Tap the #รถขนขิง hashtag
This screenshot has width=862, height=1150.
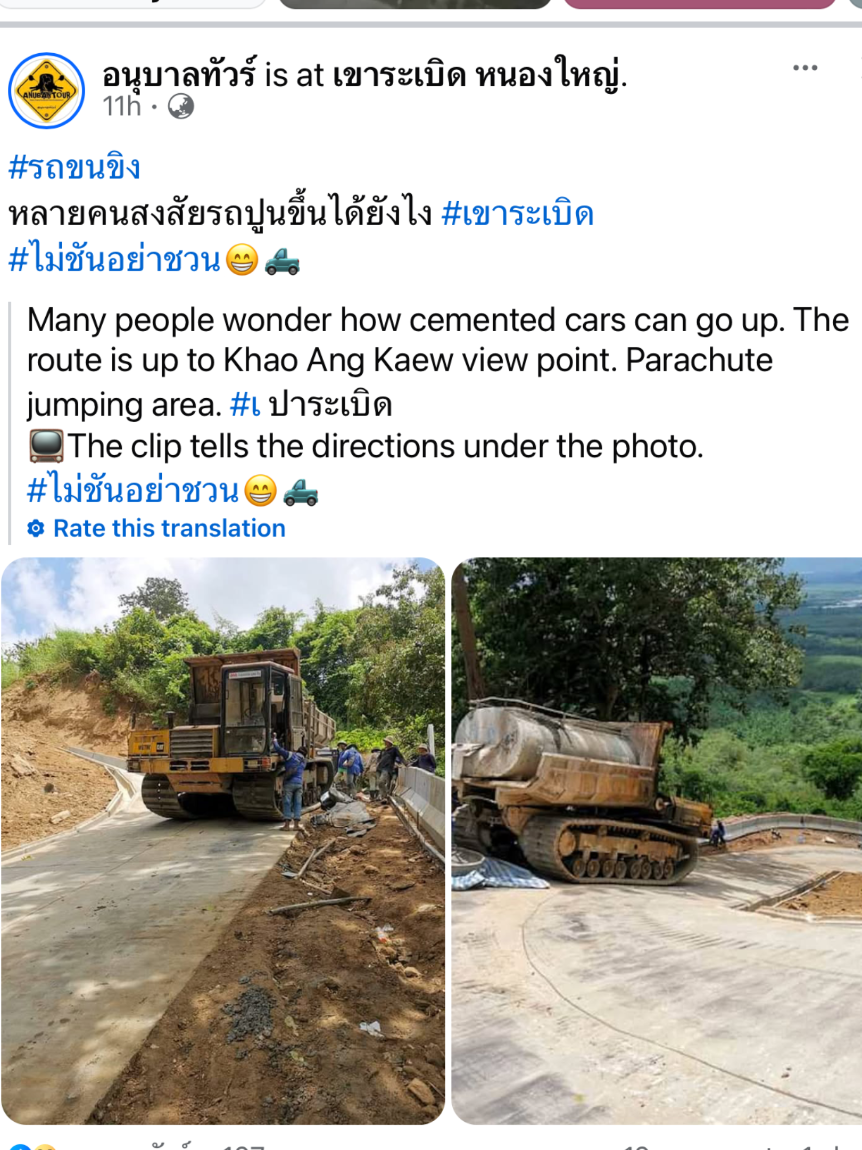click(x=74, y=167)
